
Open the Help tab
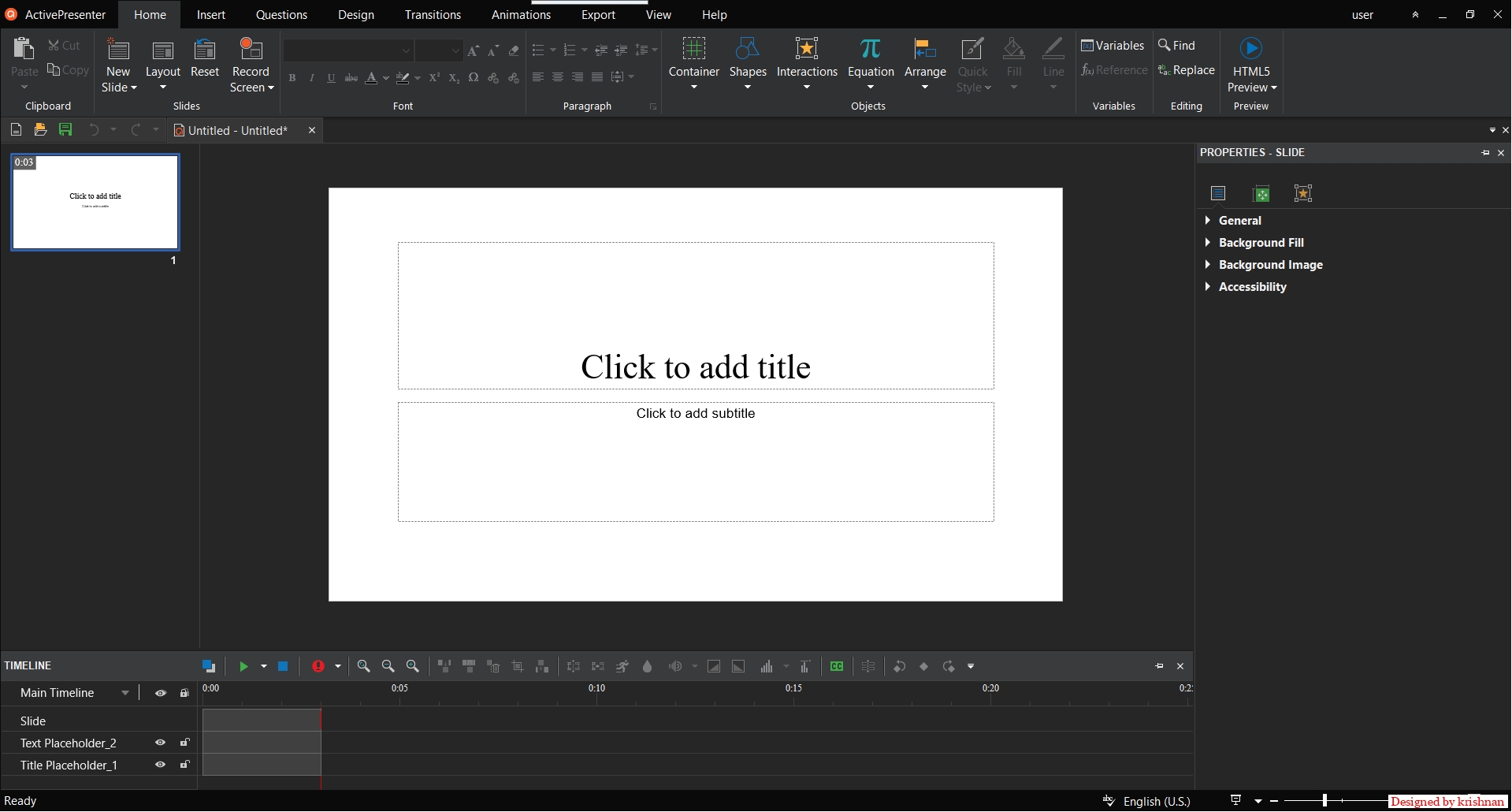(715, 15)
